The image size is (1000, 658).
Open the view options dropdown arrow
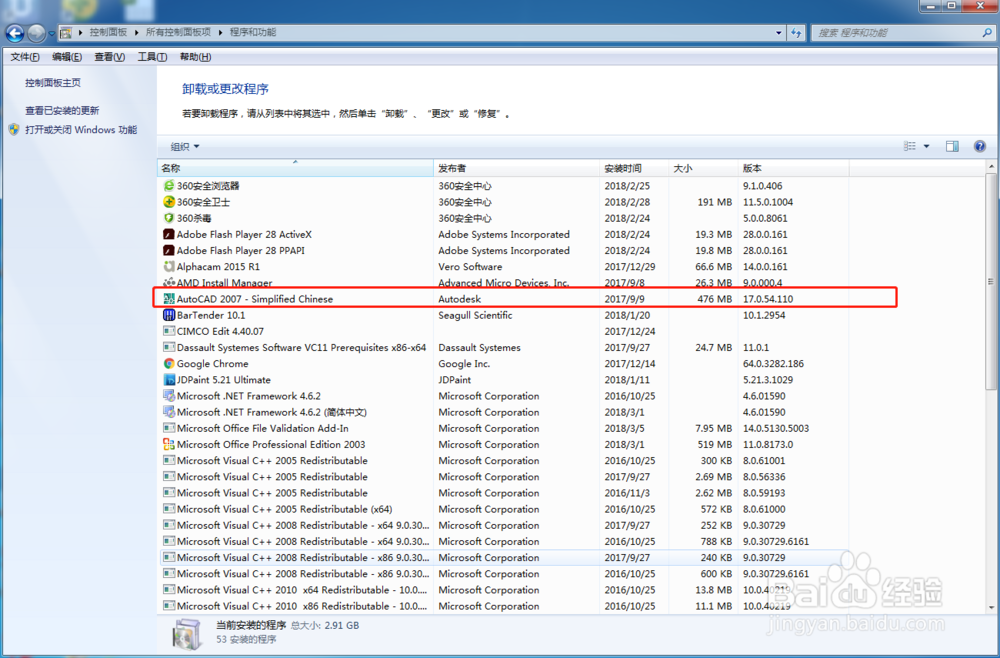coord(926,147)
